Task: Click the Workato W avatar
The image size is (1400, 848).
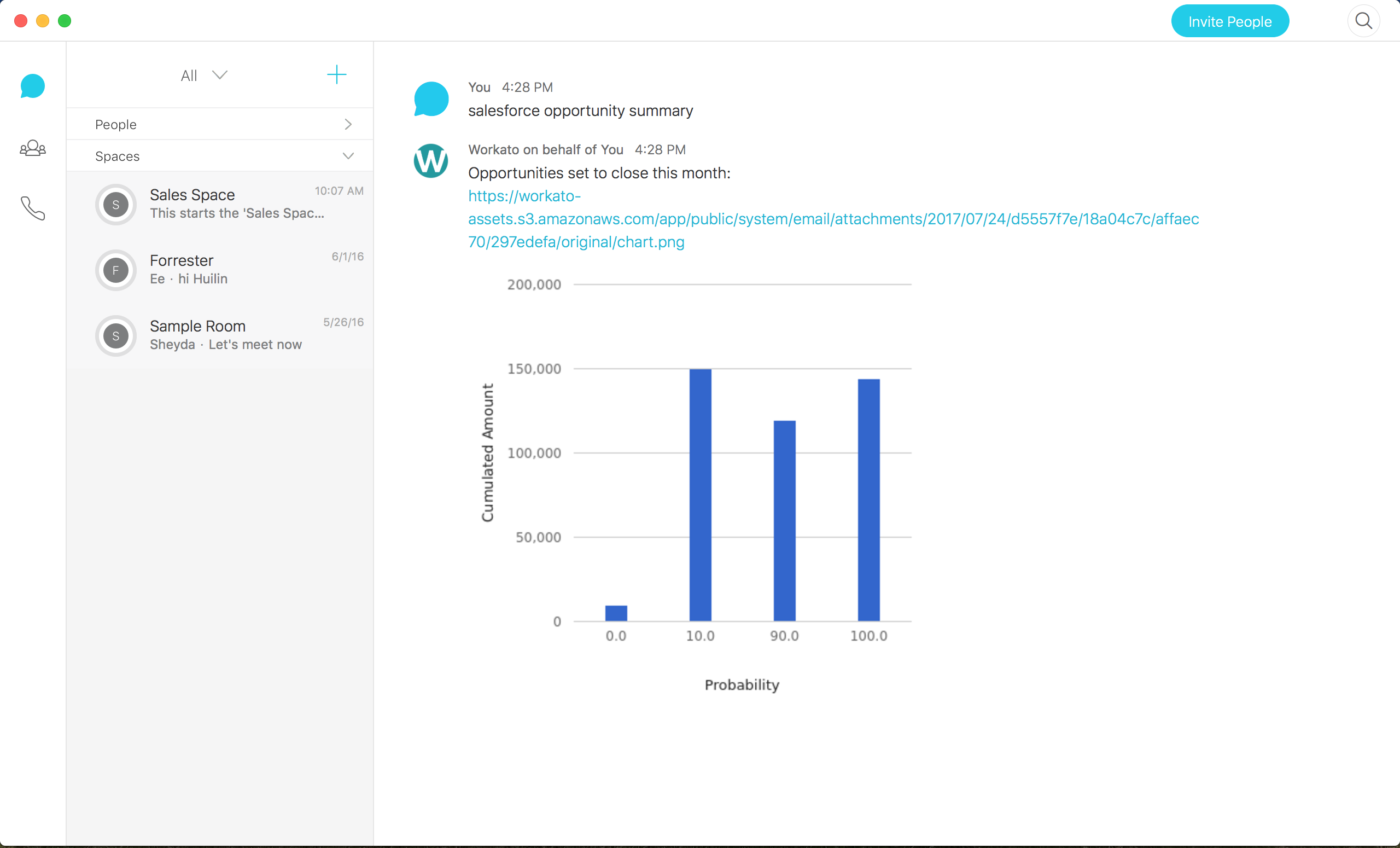Action: coord(431,161)
